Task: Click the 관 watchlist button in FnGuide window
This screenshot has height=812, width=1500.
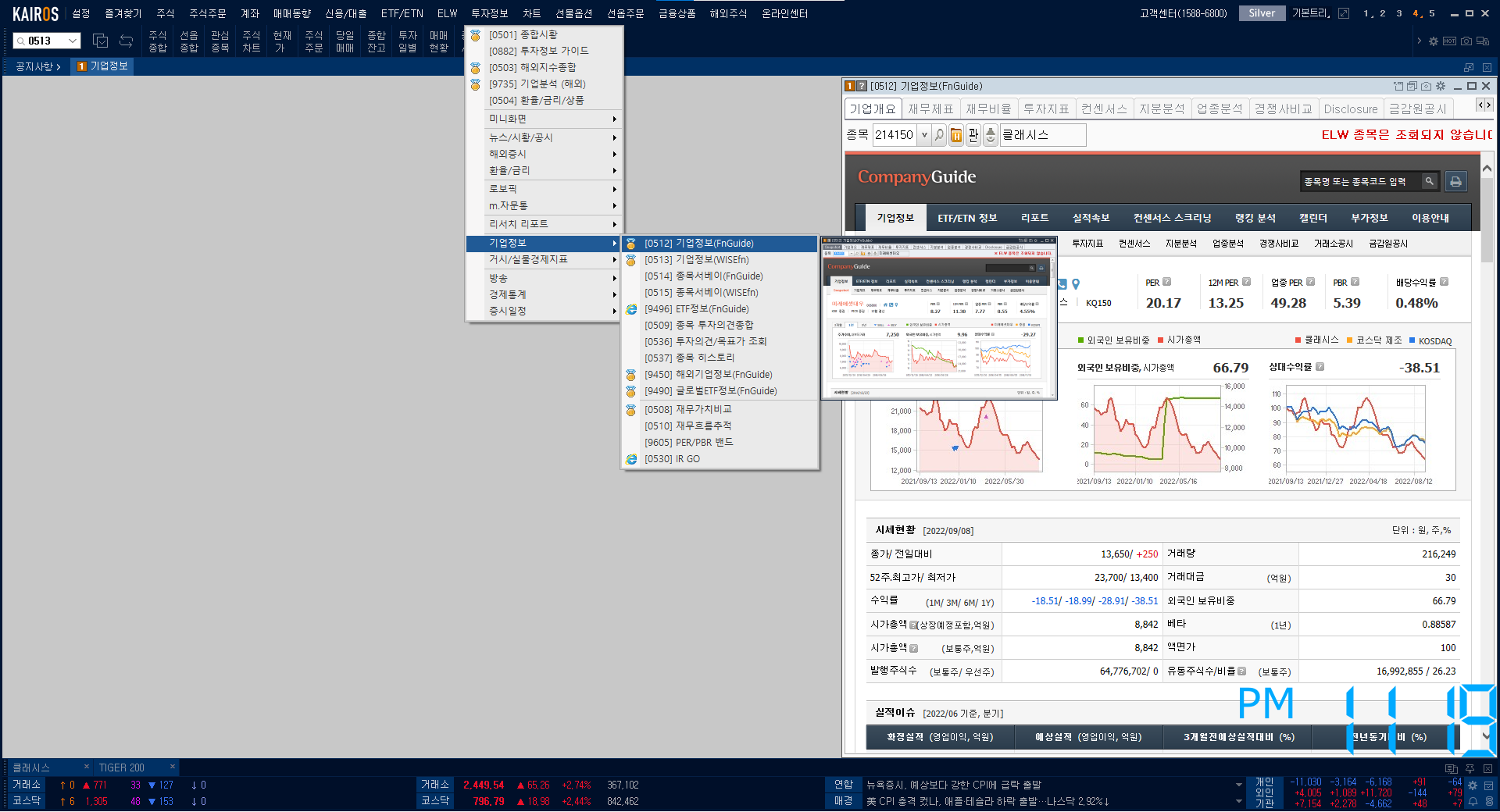Action: (973, 135)
